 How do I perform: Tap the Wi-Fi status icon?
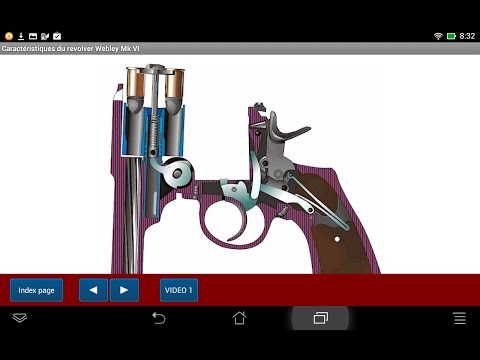(438, 36)
